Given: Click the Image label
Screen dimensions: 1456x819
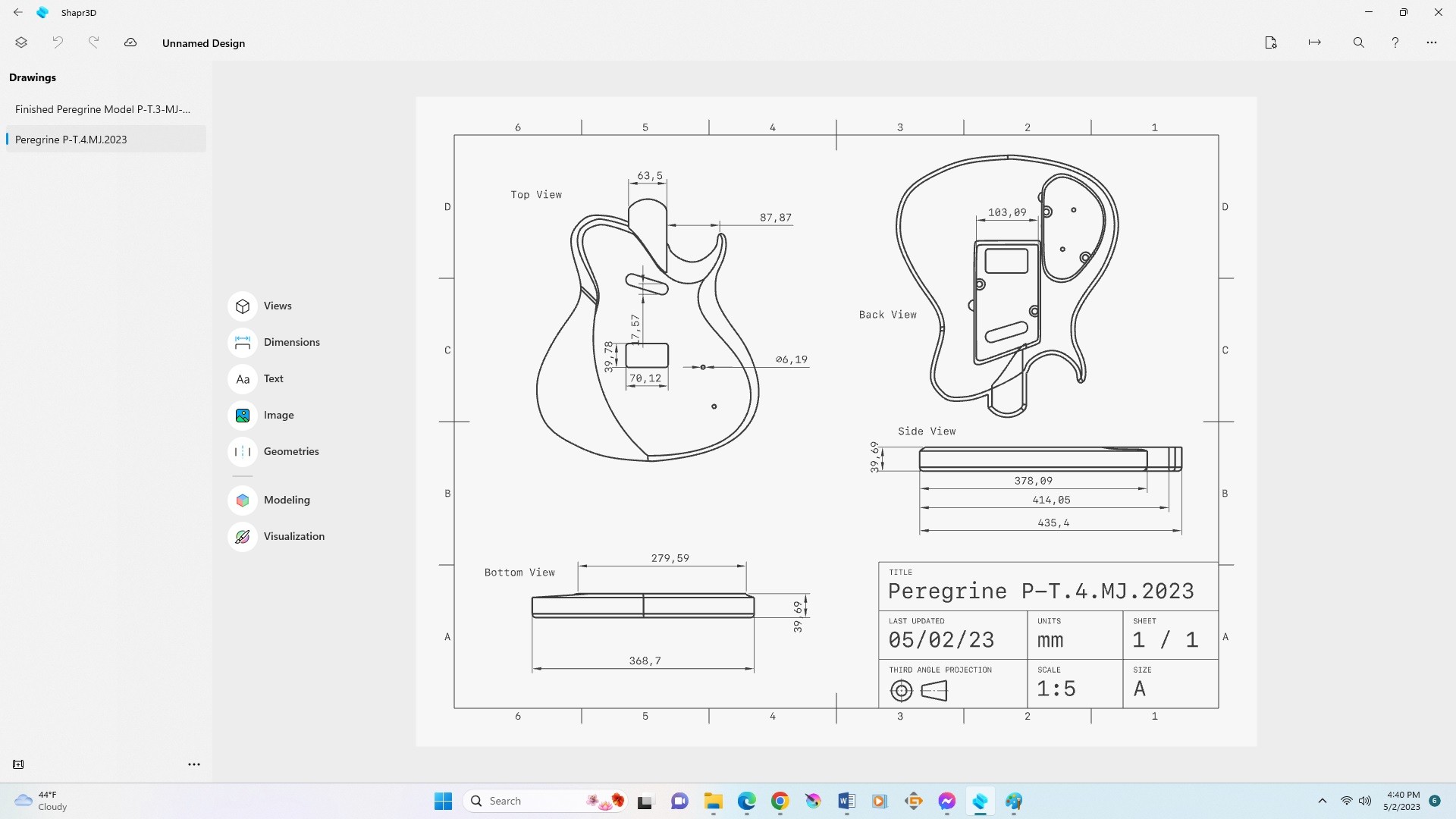Looking at the screenshot, I should pyautogui.click(x=278, y=415).
